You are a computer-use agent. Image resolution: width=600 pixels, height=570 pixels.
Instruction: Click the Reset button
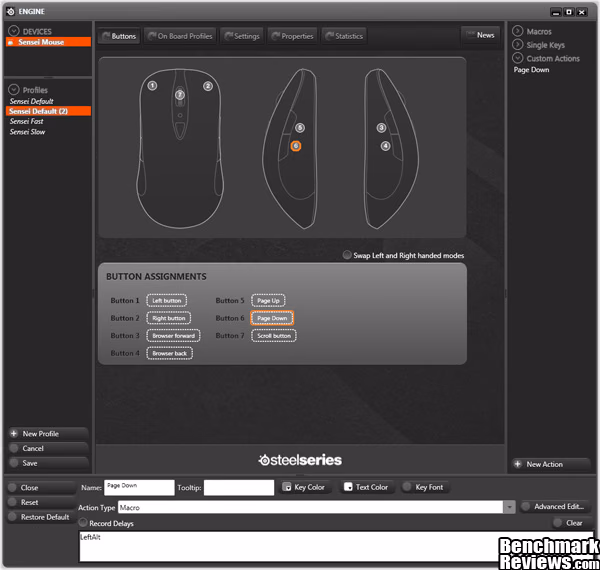pos(41,502)
